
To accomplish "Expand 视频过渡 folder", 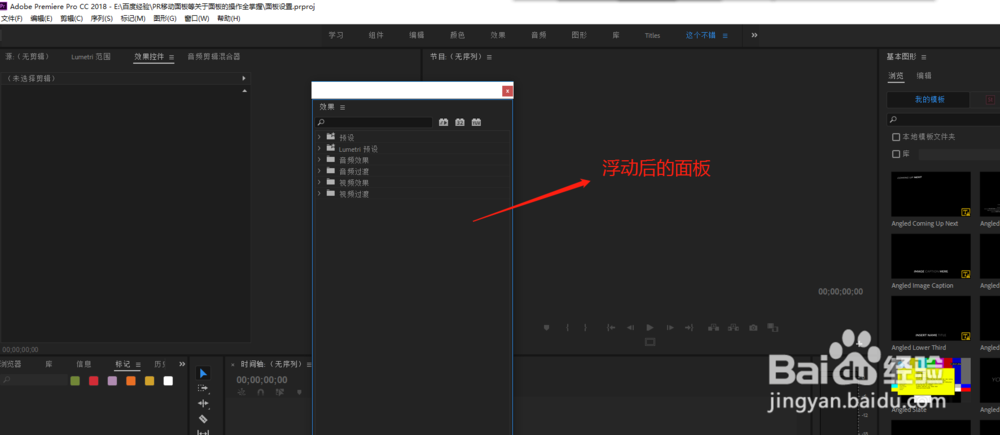I will pos(319,193).
